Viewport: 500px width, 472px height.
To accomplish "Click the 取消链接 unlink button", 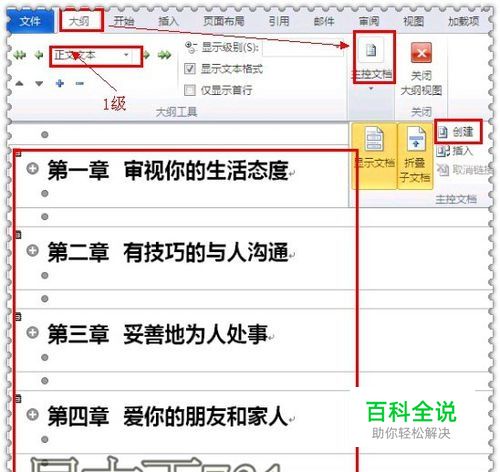I will 464,170.
